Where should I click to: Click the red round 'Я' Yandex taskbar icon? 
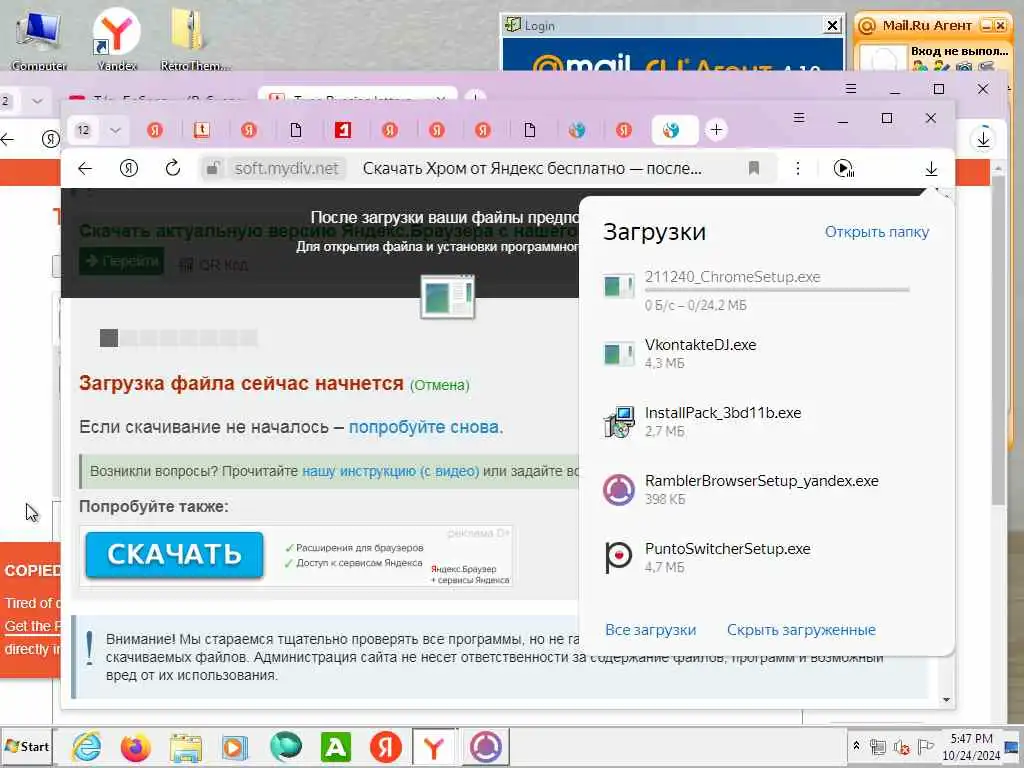(x=385, y=747)
